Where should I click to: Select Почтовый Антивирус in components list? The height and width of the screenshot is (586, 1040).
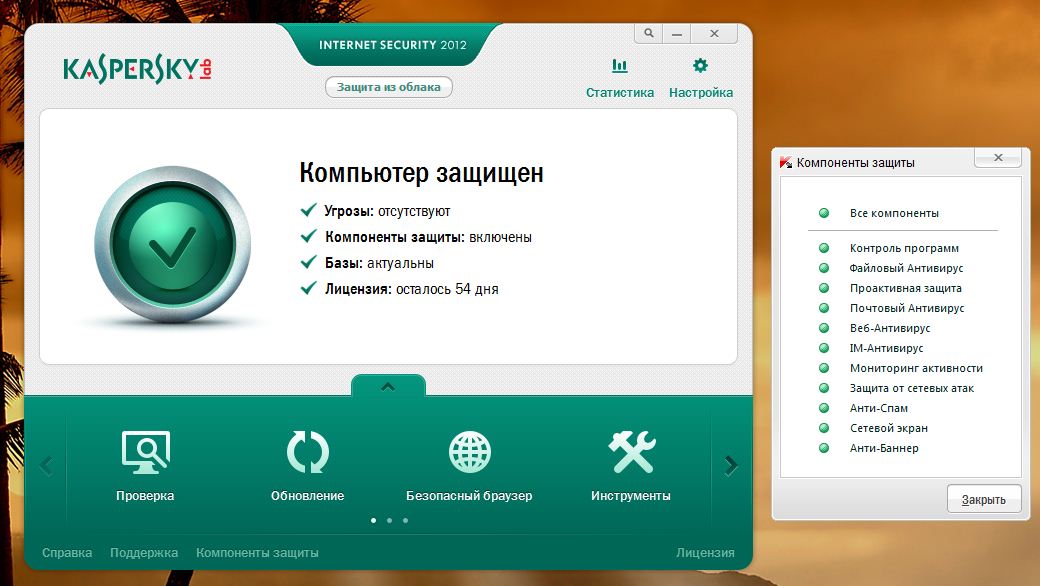coord(907,308)
